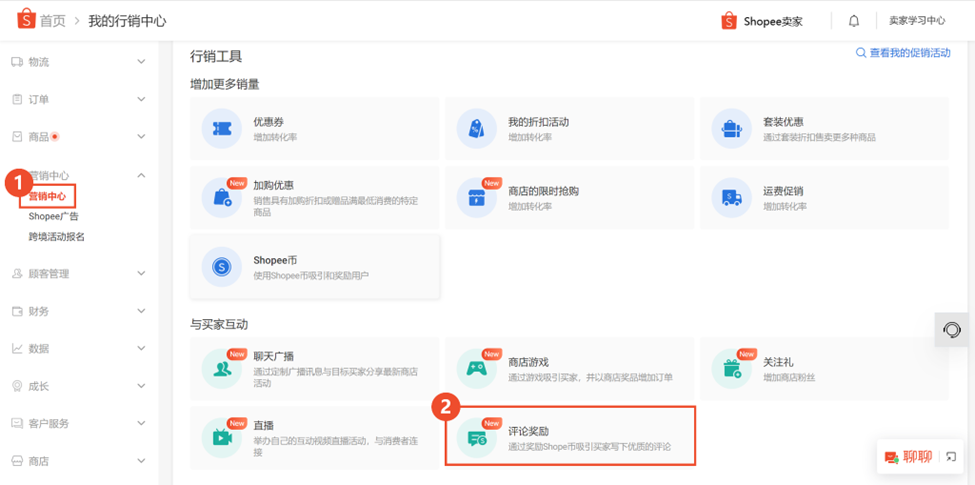Open the 优惠券 voucher tool icon
This screenshot has height=485, width=975.
click(221, 129)
